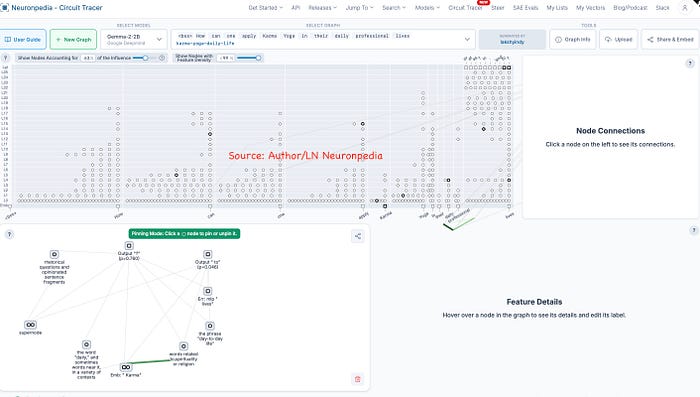Select the rhetorical questions feature node

54,255
